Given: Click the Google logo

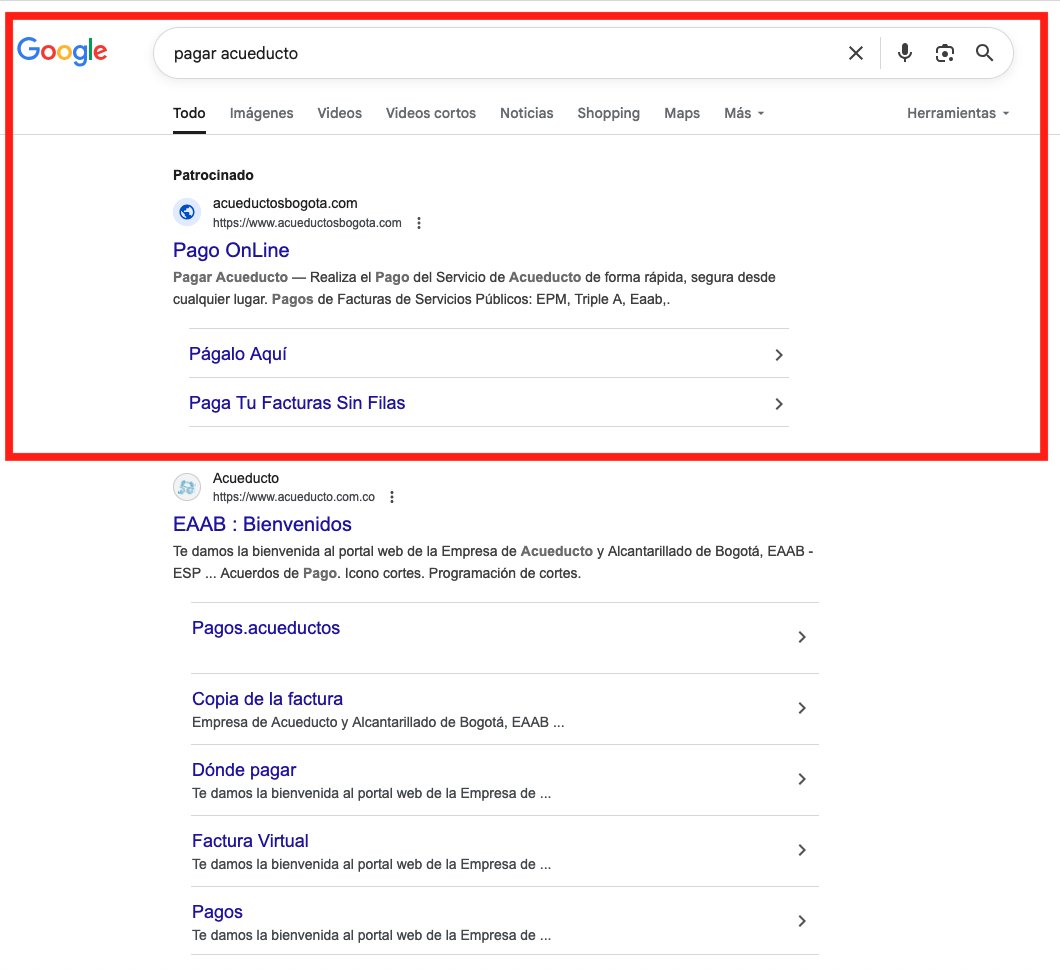Looking at the screenshot, I should point(62,52).
